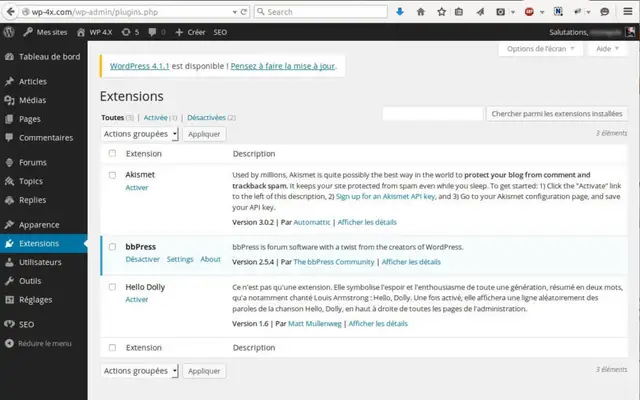
Task: Open the 5 updates counter in the admin bar
Action: tap(130, 32)
